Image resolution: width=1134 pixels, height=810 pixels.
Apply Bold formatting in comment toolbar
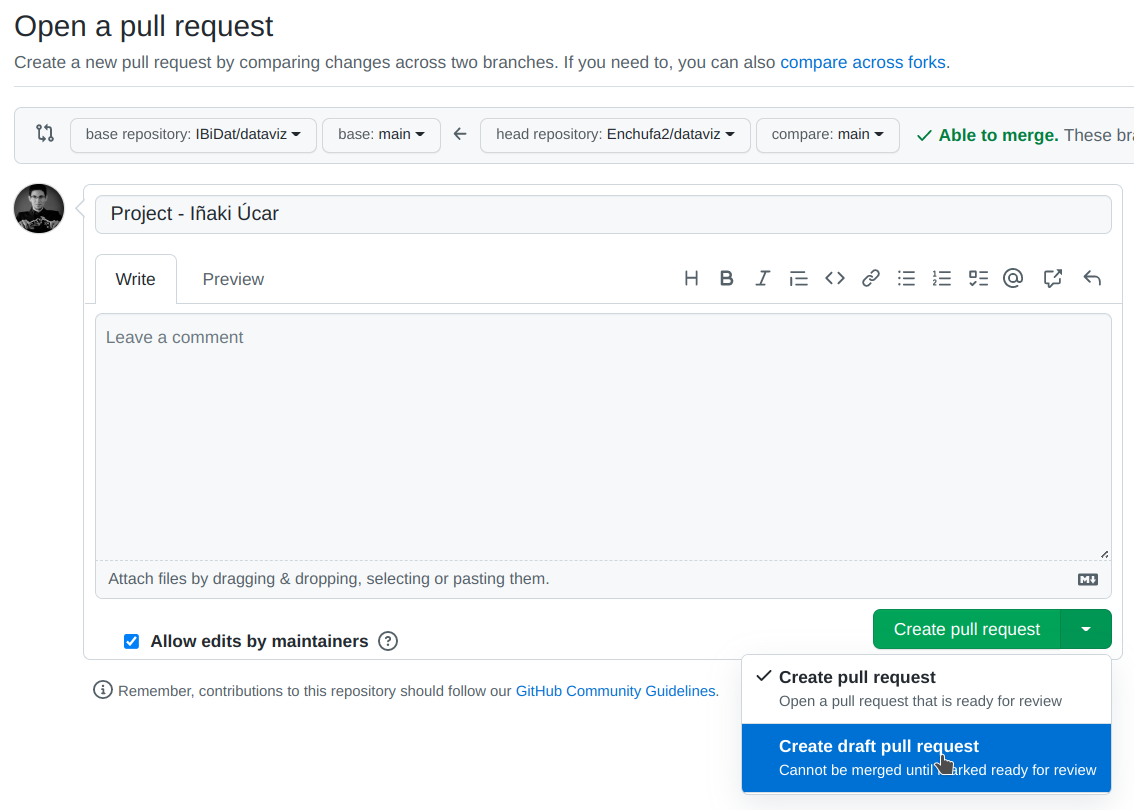click(x=726, y=278)
